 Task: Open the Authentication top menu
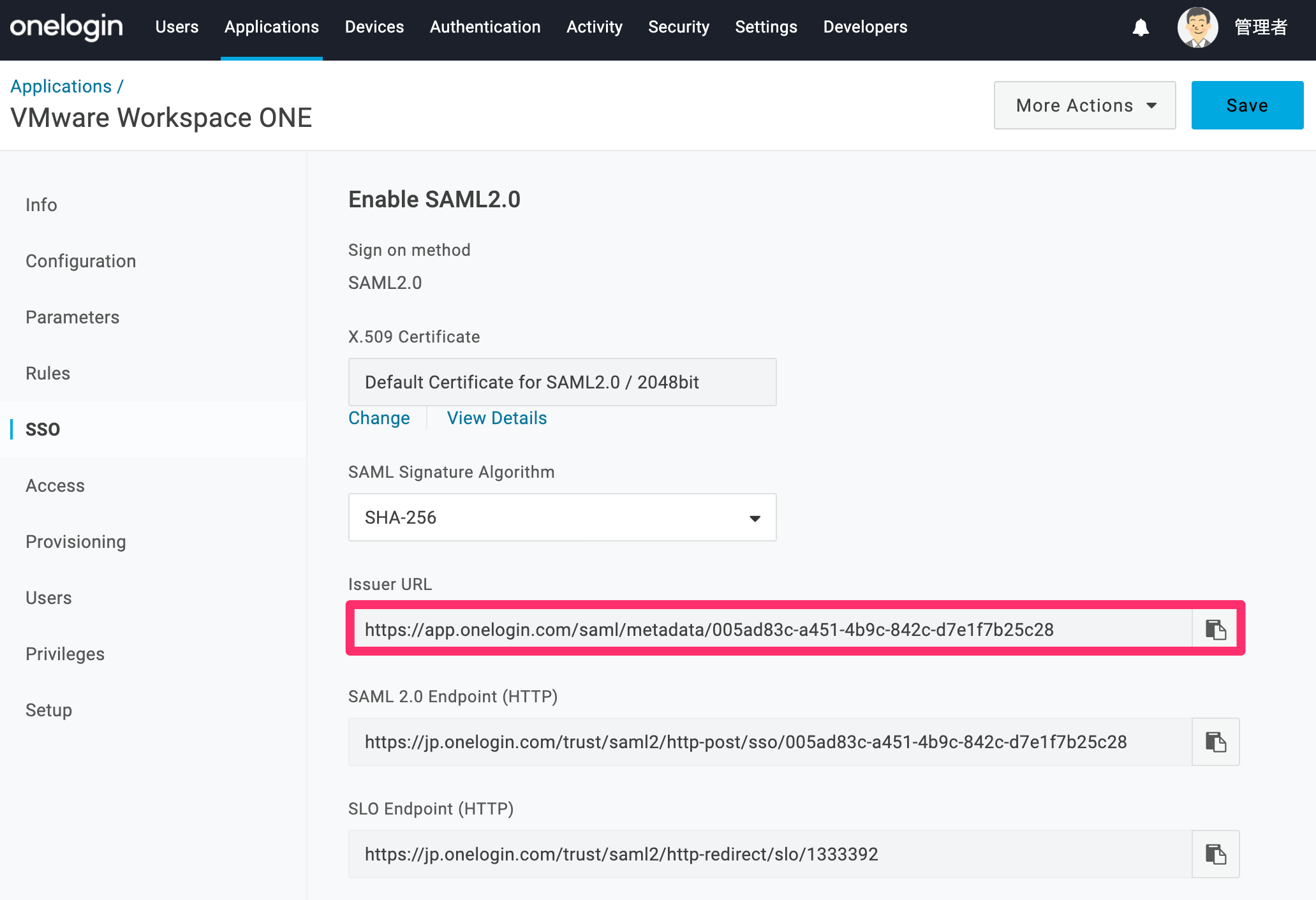pyautogui.click(x=485, y=27)
